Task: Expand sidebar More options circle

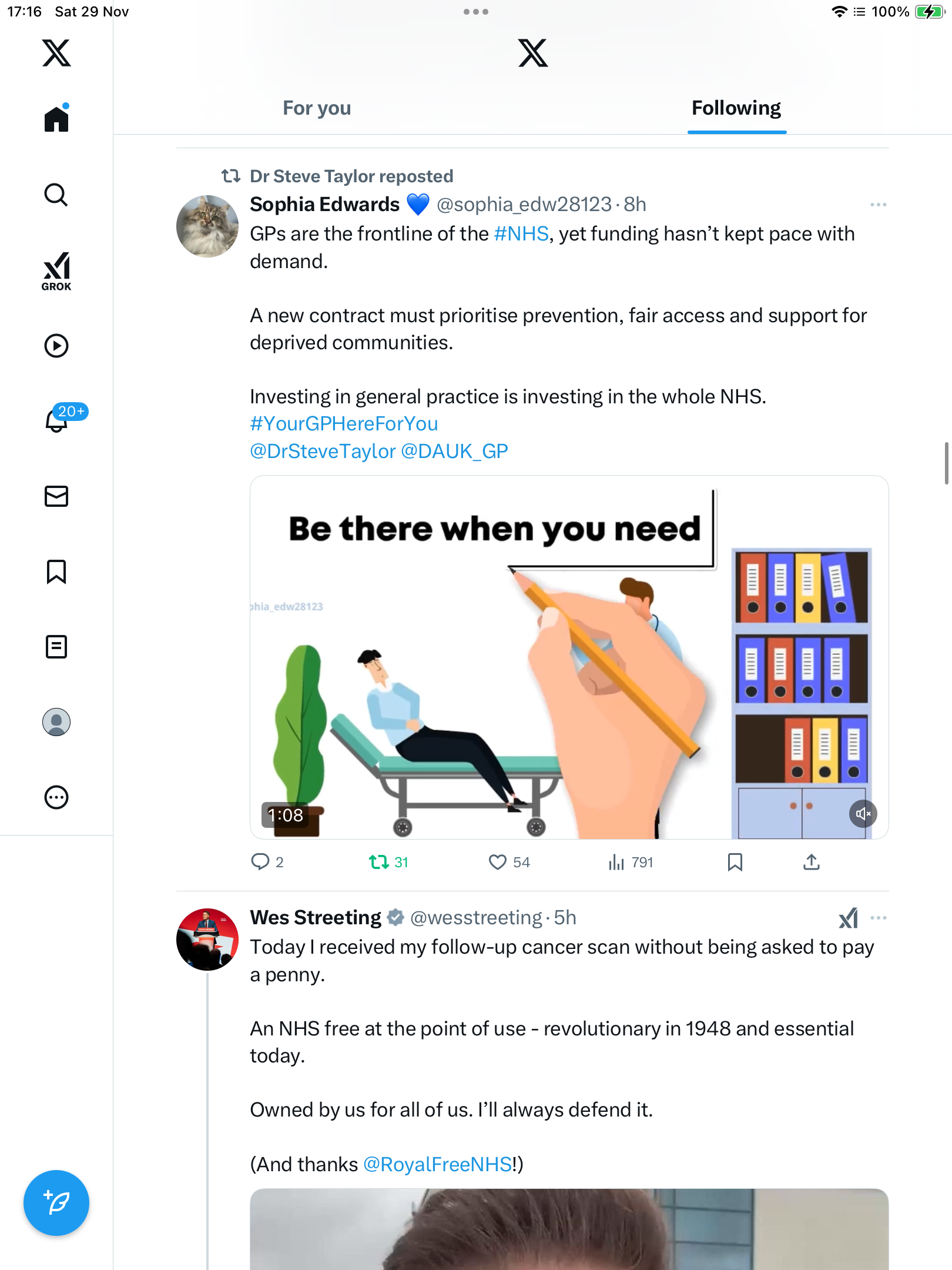Action: 56,797
